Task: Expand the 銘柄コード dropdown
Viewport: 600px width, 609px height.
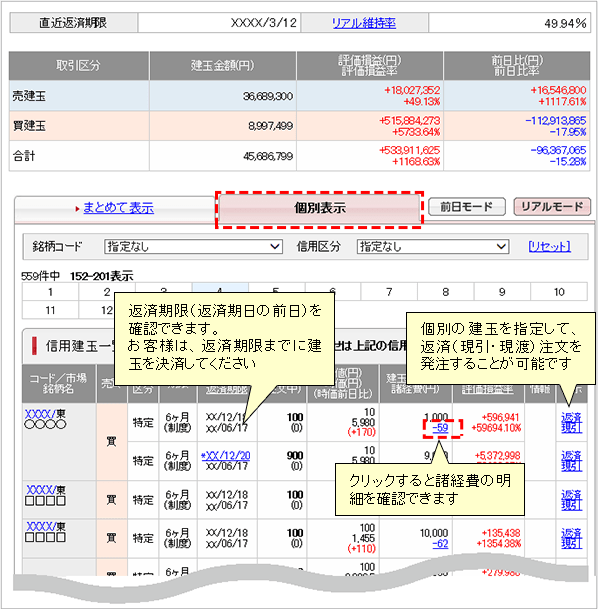Action: [x=194, y=246]
